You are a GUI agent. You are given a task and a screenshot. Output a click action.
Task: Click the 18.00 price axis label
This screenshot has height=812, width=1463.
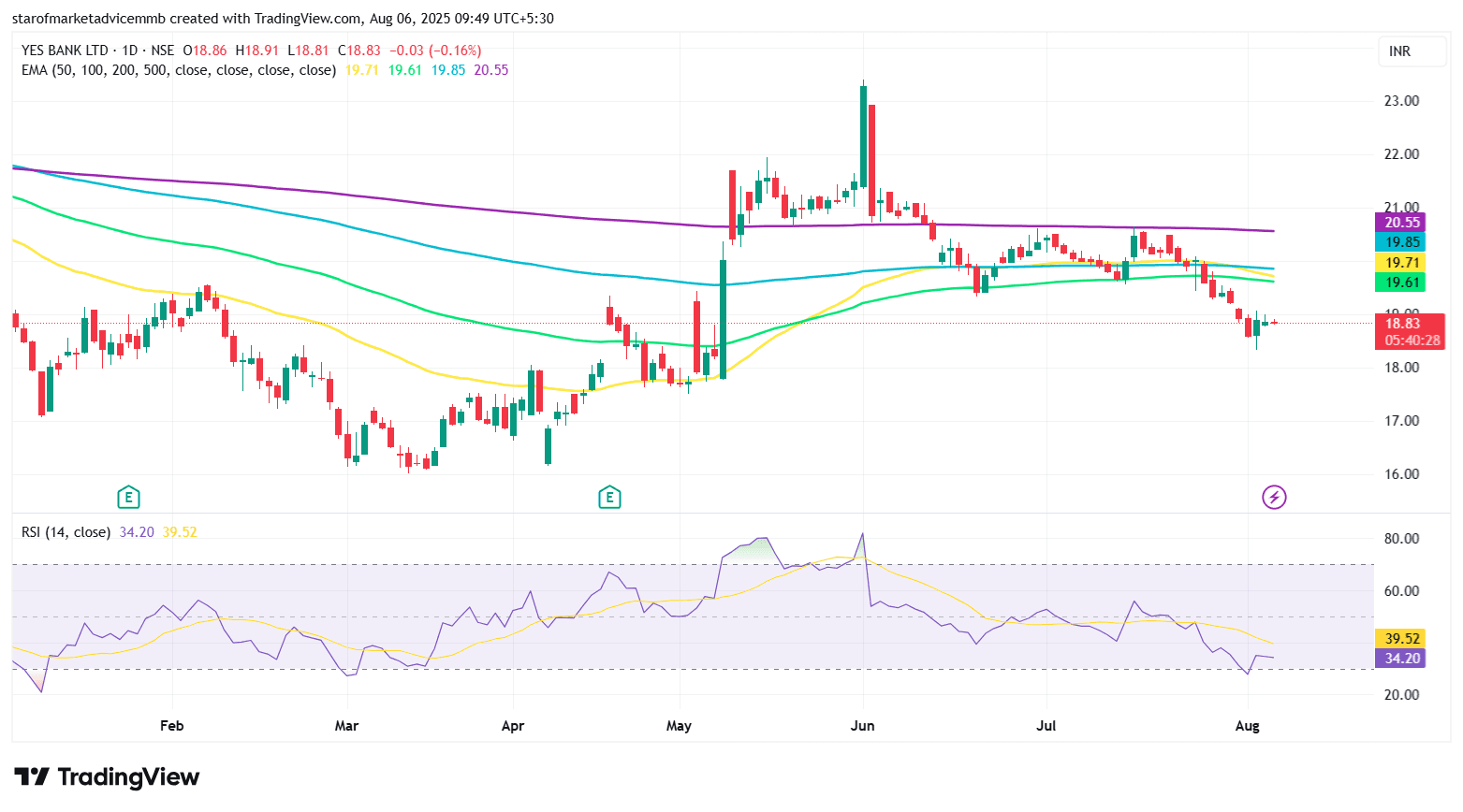click(1401, 368)
